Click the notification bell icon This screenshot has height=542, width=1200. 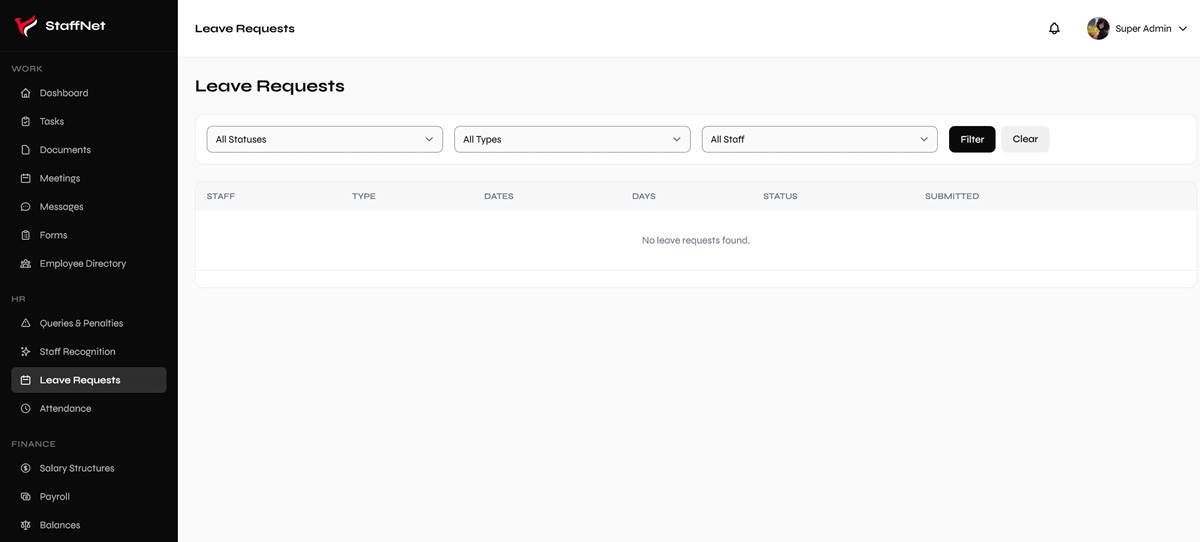click(x=1054, y=29)
